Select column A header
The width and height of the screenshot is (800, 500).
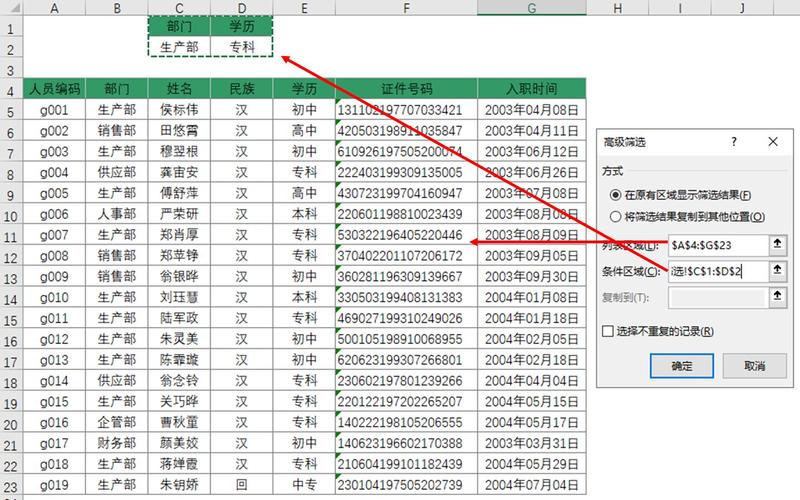click(x=54, y=8)
